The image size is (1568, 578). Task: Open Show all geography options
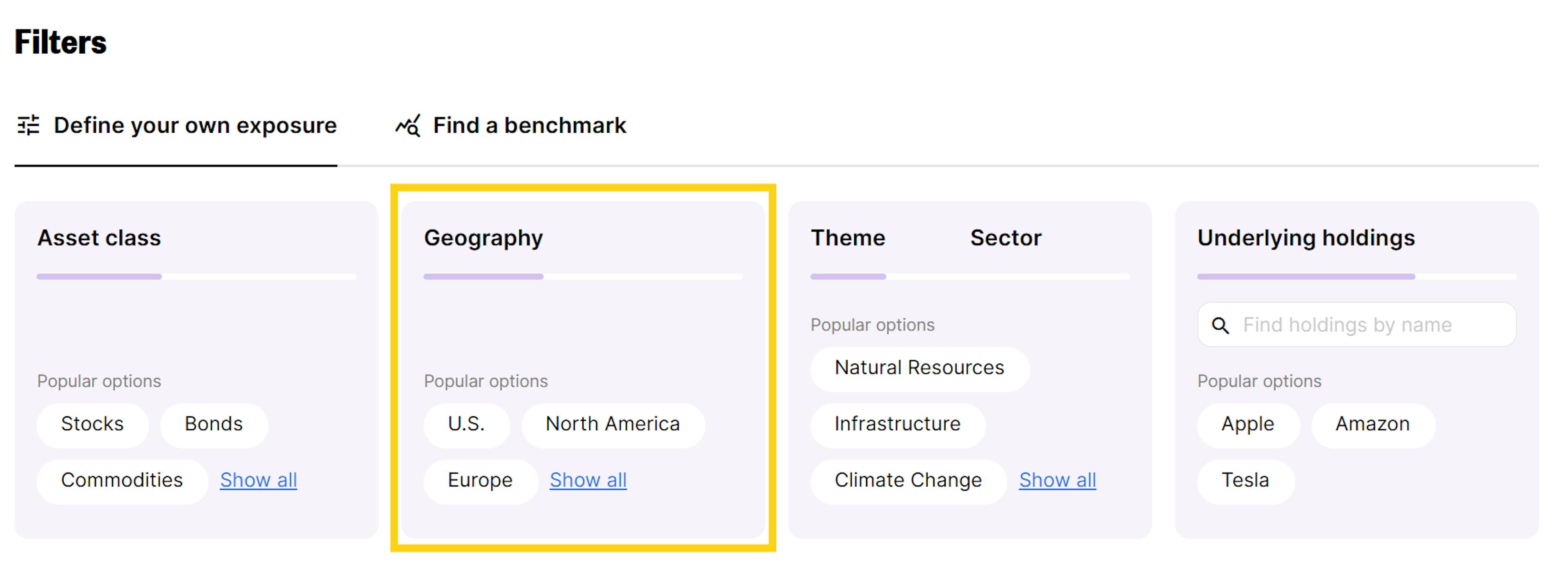coord(588,480)
